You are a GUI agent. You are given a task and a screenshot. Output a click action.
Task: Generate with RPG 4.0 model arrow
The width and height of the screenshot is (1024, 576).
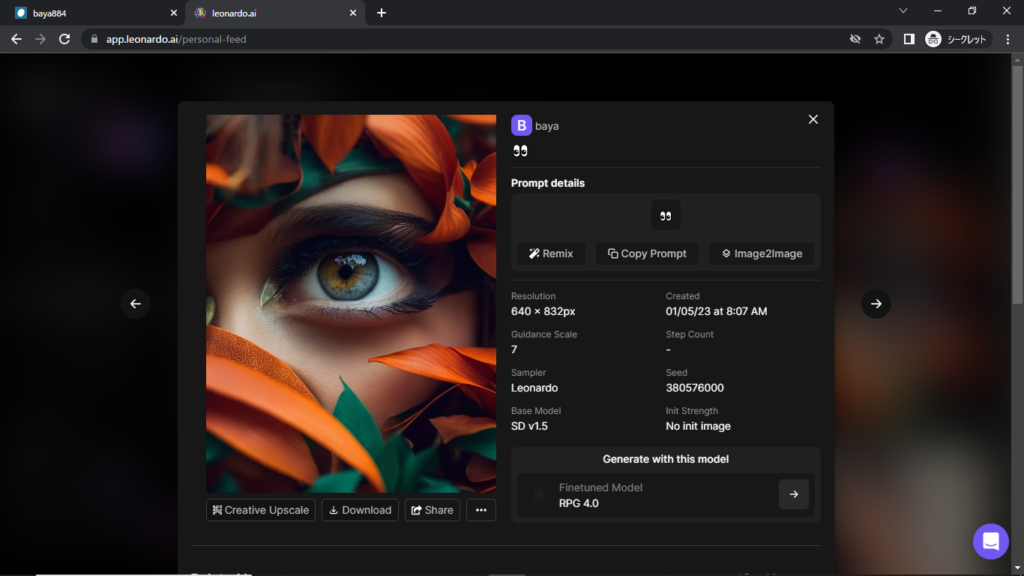click(793, 494)
